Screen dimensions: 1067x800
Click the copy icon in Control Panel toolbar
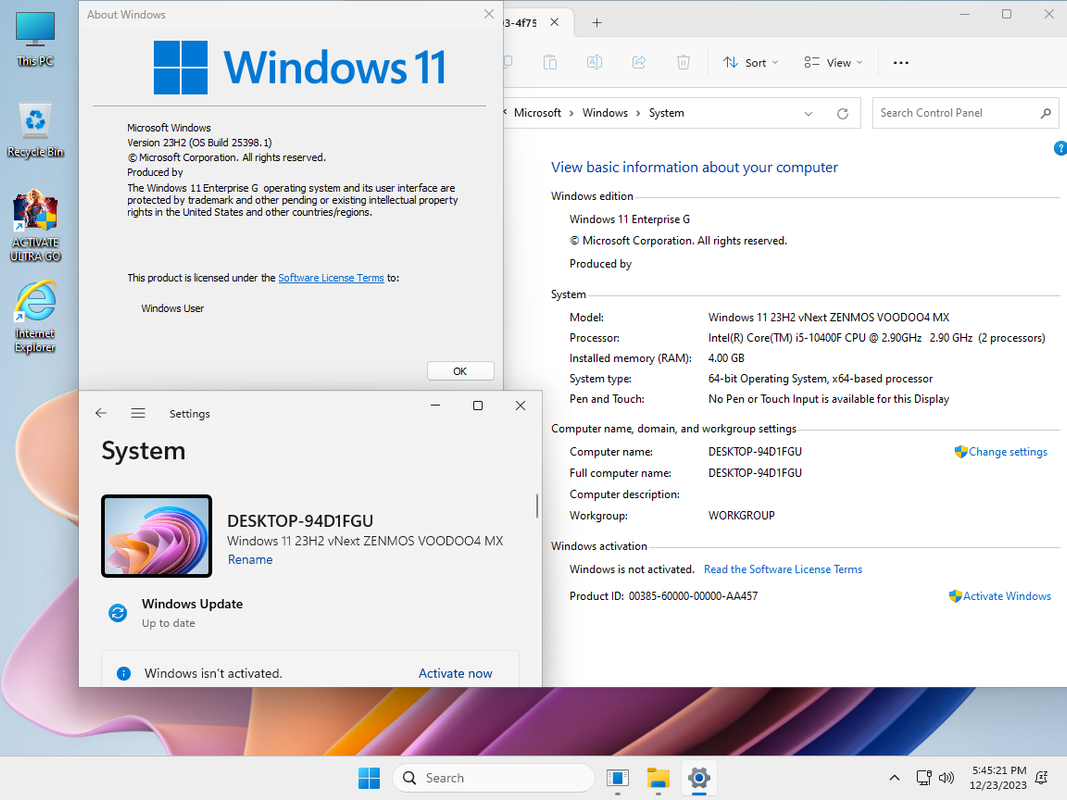(508, 63)
